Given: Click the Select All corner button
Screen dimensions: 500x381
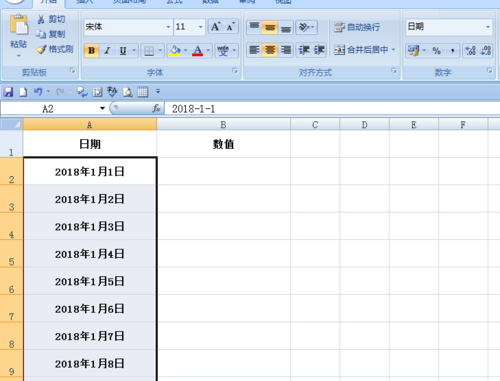Looking at the screenshot, I should (12, 125).
